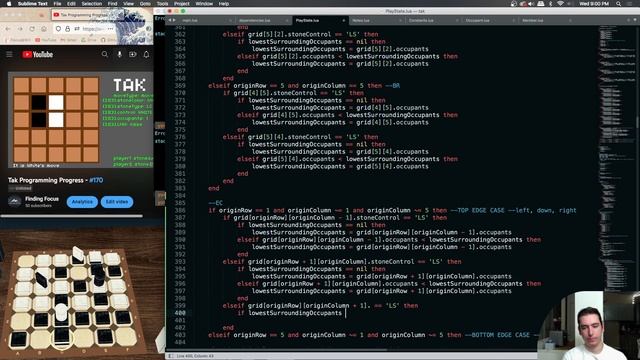Screen dimensions: 640x360
Task: Click Sublime tab history back arrow
Action: [170, 20]
